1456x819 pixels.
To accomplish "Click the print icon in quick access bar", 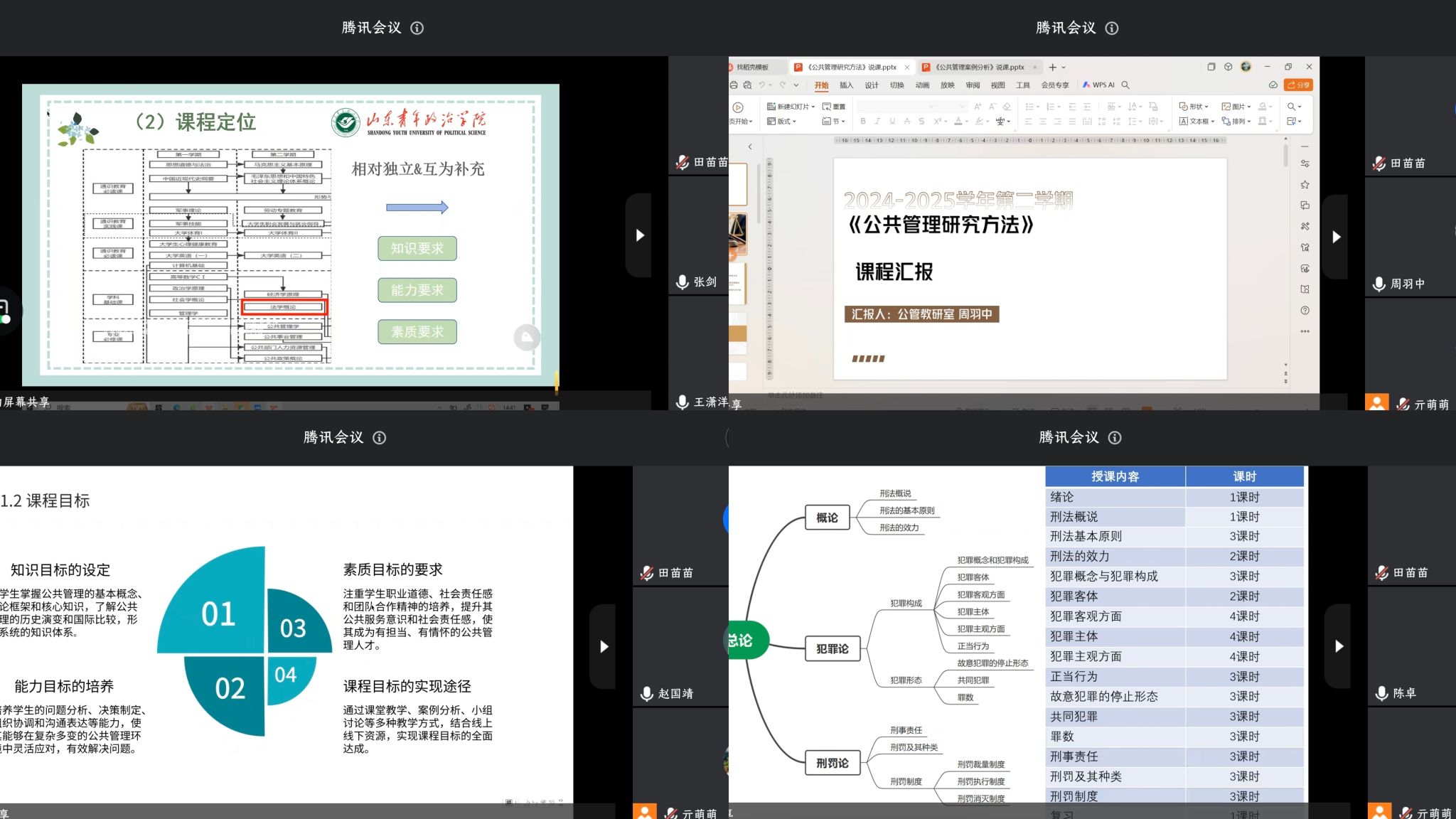I will (734, 85).
